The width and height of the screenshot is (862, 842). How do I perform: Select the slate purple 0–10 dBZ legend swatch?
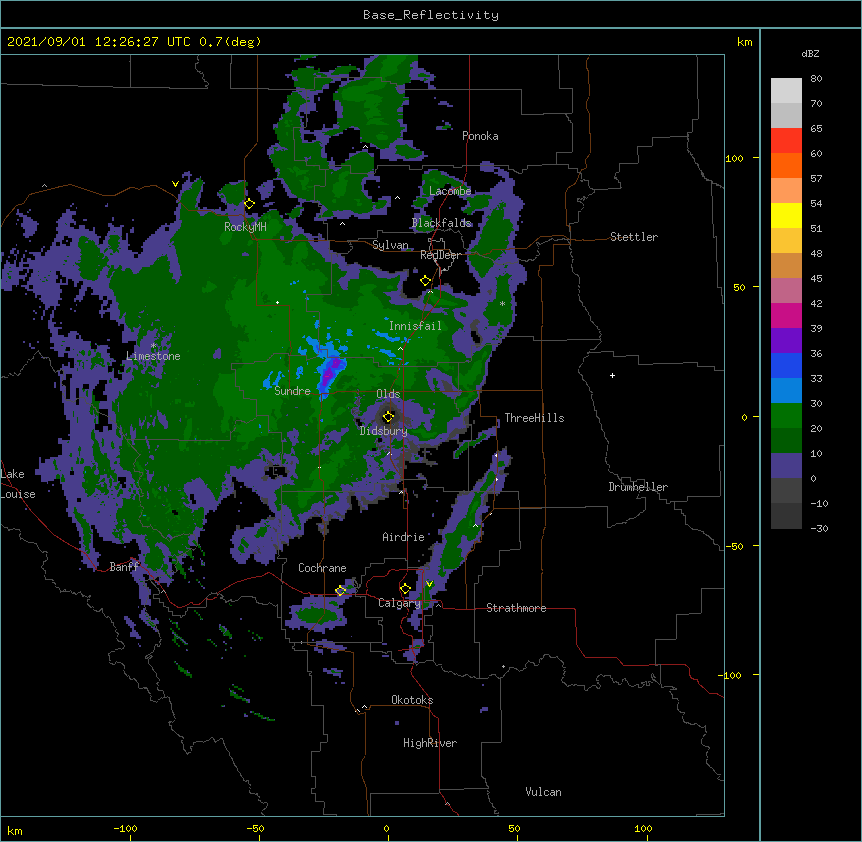786,466
